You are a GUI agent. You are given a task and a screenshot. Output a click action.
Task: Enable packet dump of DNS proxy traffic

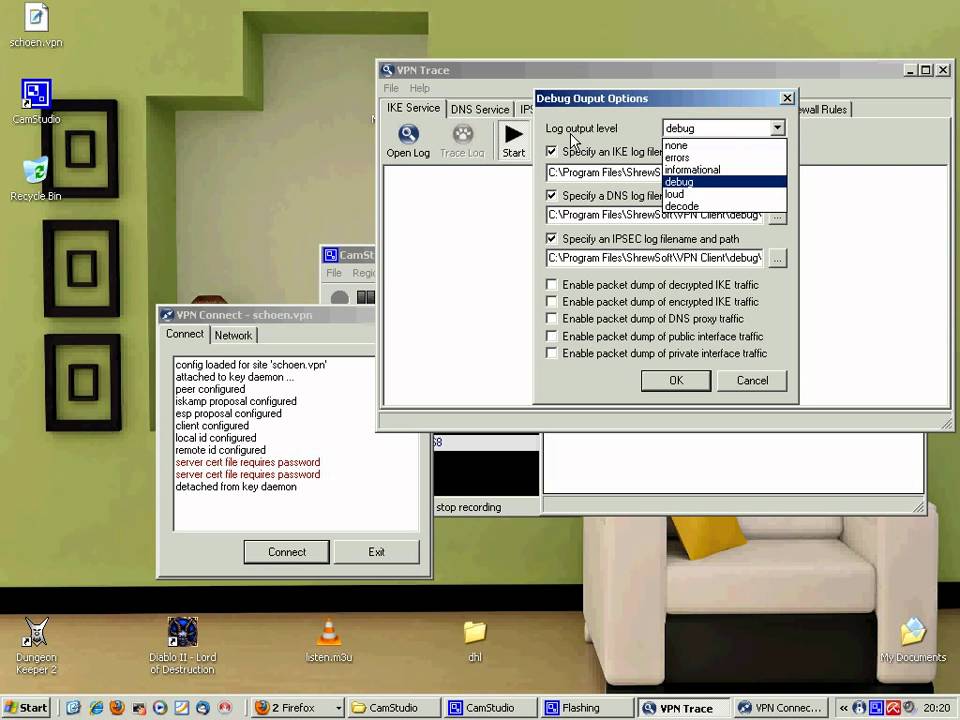(x=552, y=318)
